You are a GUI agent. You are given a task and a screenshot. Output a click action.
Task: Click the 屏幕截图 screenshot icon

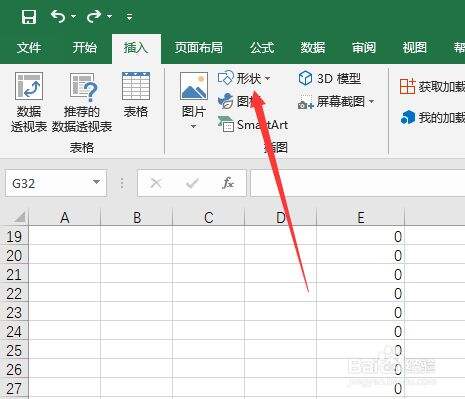(x=305, y=102)
